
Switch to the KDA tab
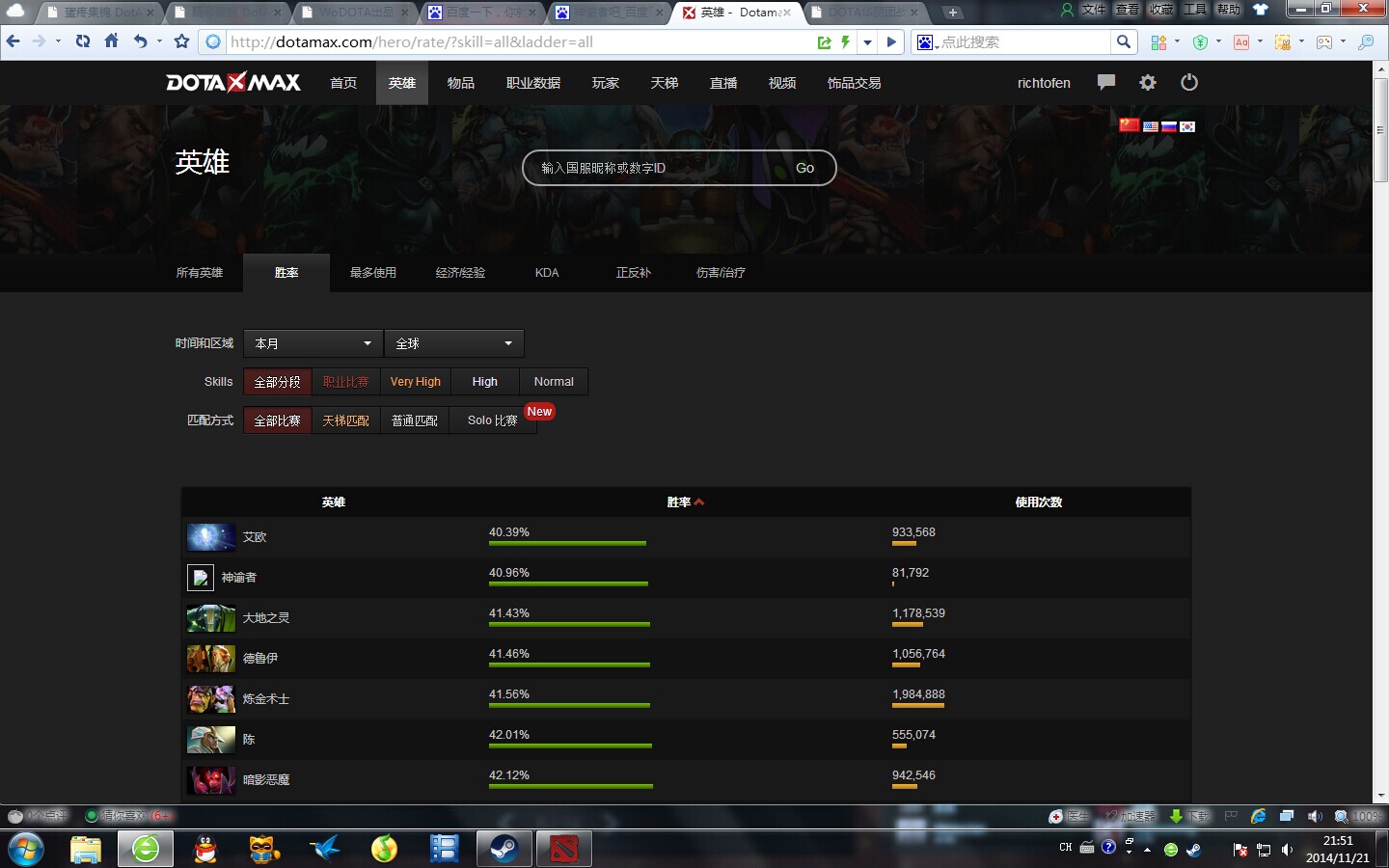click(547, 273)
